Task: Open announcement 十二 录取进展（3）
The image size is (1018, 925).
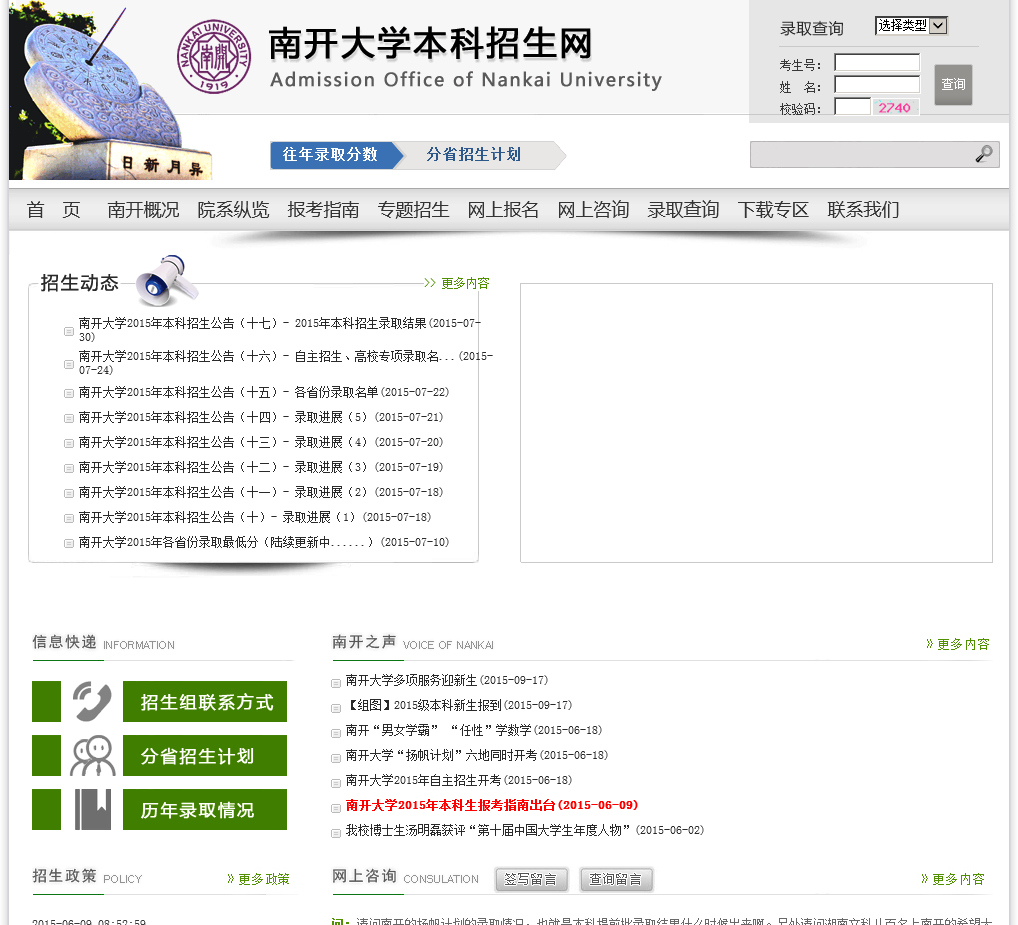Action: pos(261,467)
